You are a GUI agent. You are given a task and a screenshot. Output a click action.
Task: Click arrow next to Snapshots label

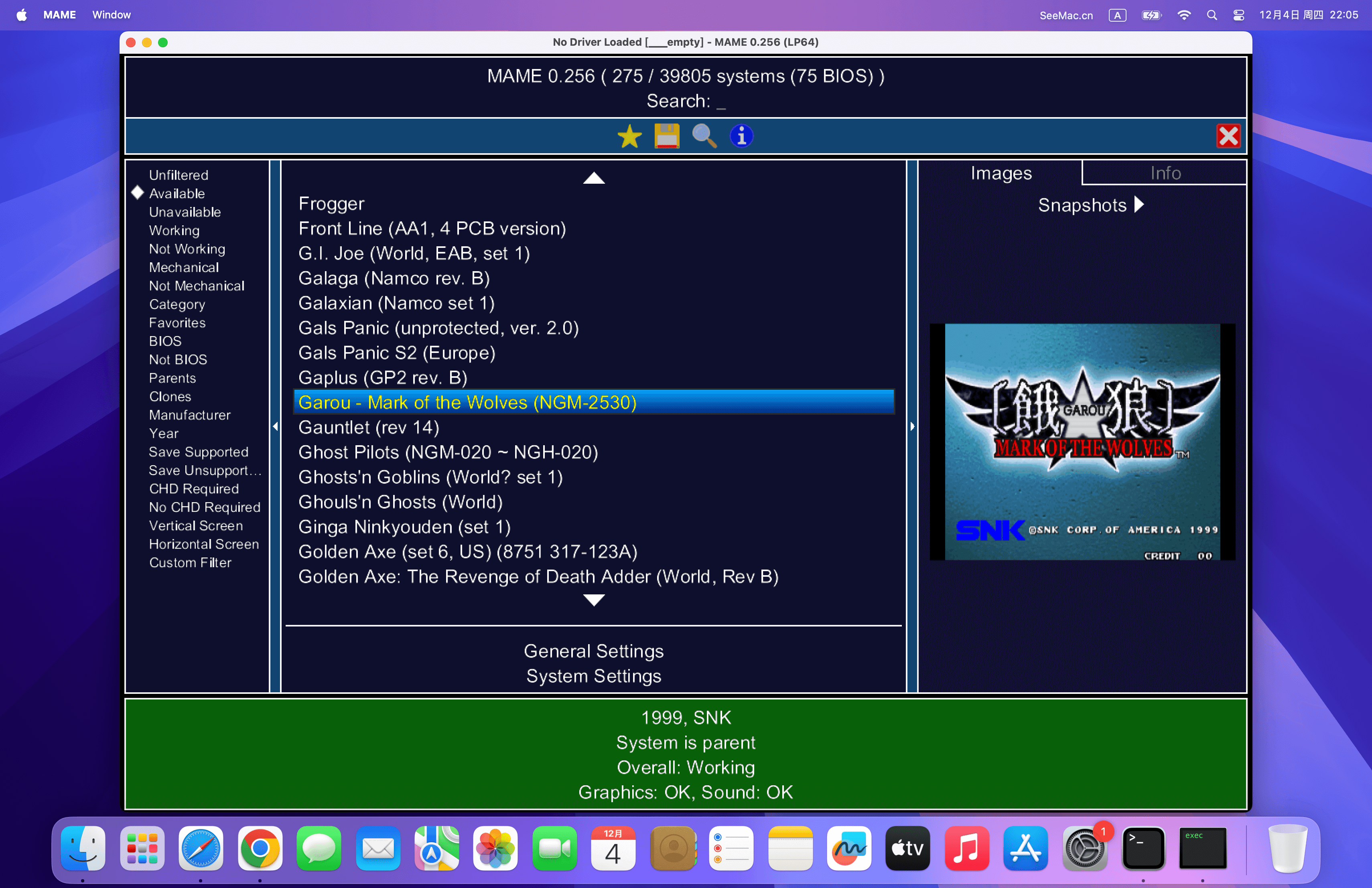click(x=1139, y=205)
